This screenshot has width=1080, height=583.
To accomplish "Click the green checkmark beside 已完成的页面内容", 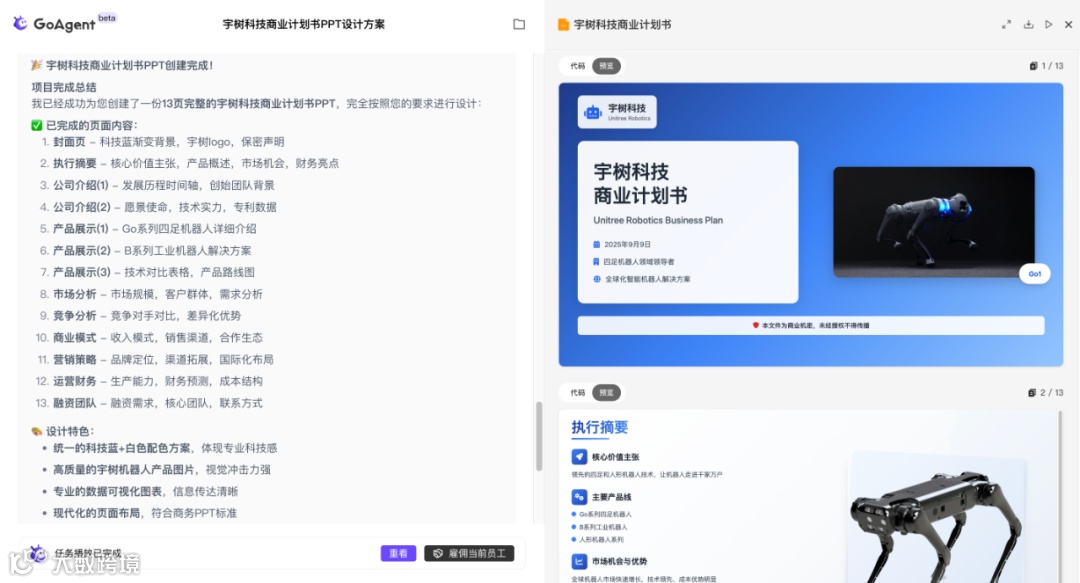I will (x=37, y=125).
